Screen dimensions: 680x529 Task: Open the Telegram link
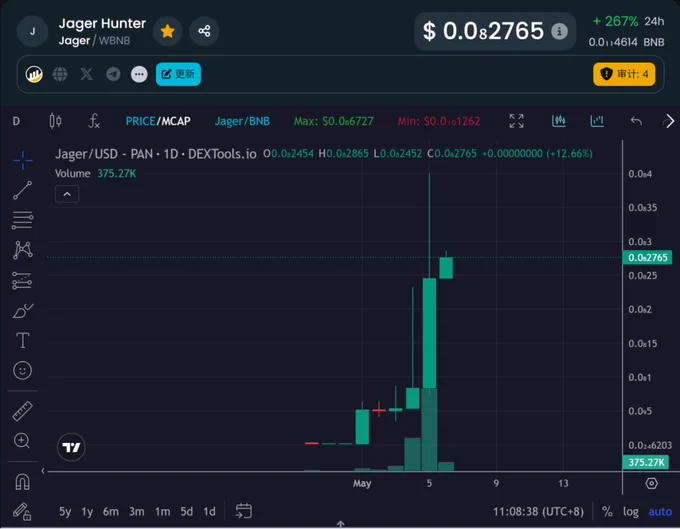click(113, 74)
